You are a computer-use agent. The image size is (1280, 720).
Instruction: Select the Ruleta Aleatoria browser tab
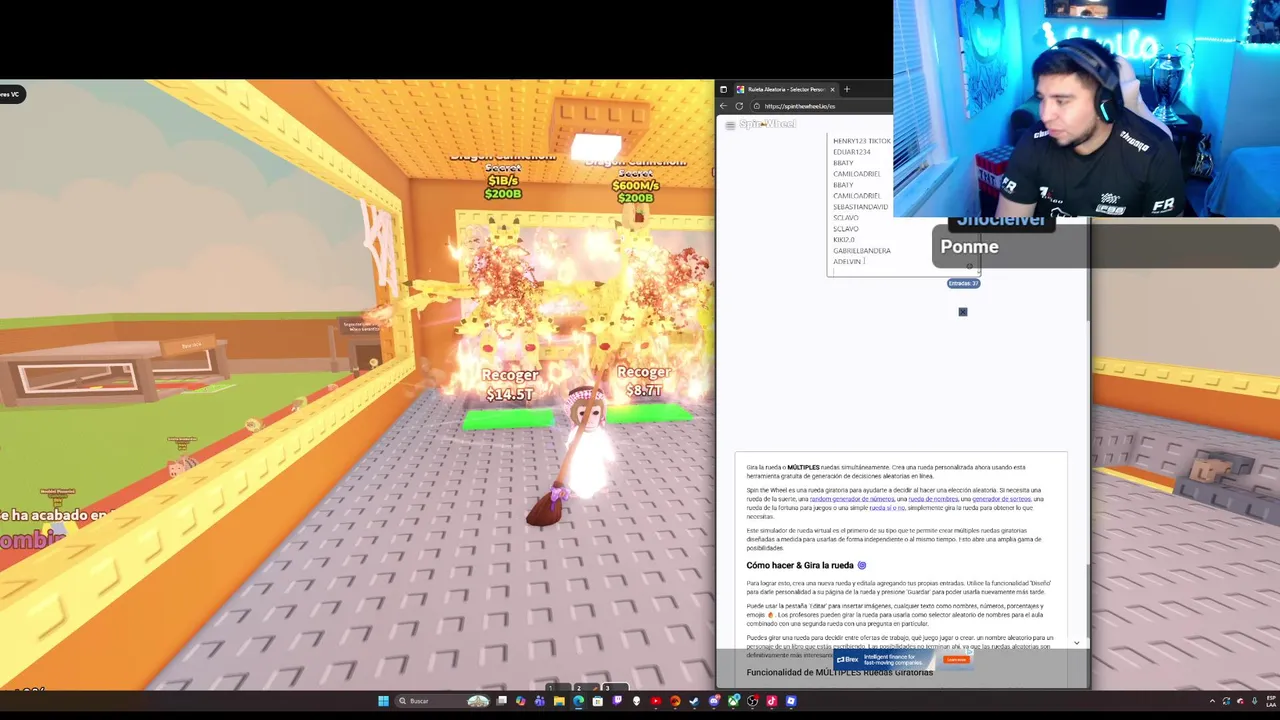tap(787, 90)
